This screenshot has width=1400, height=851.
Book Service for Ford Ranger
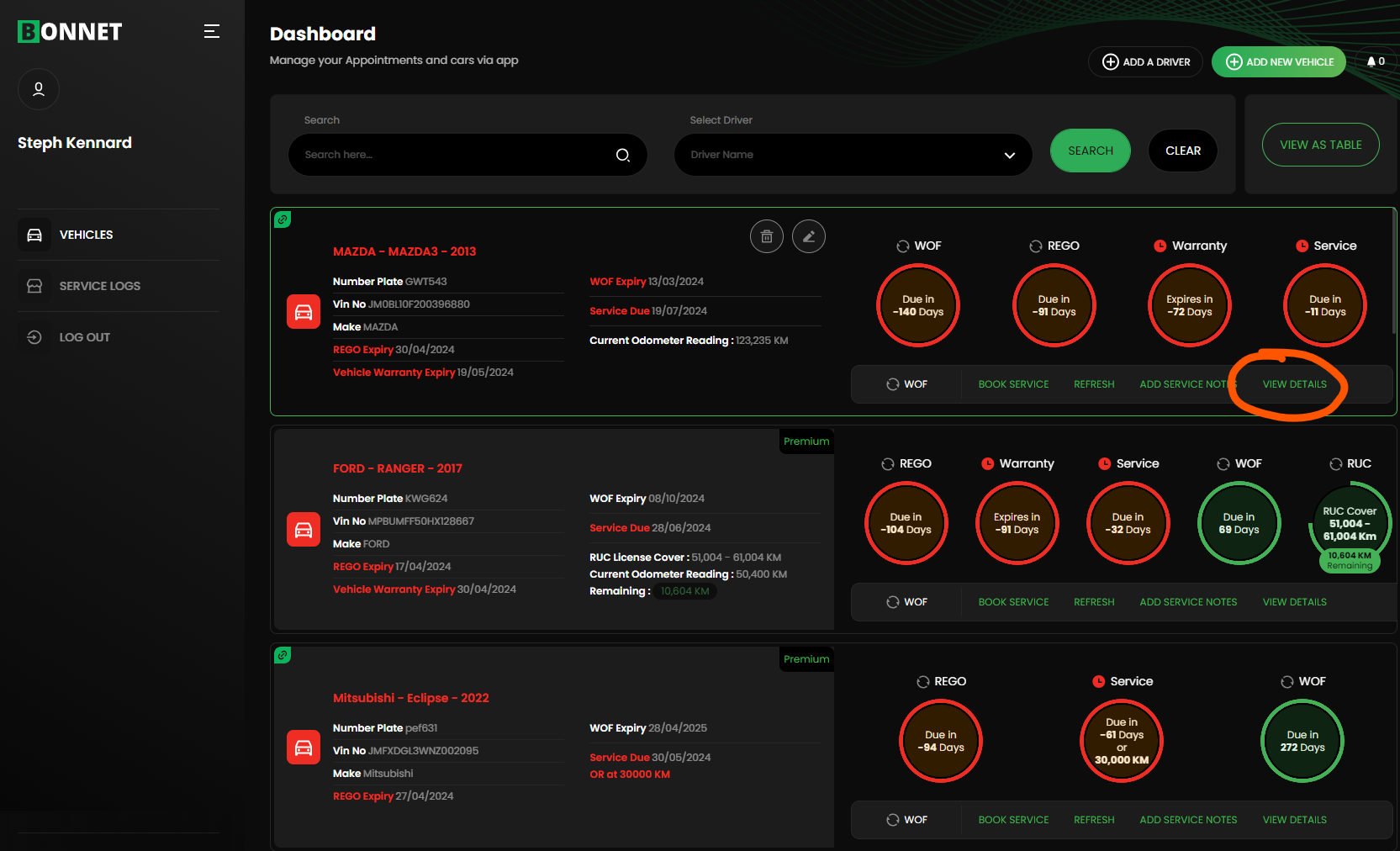[x=1013, y=602]
